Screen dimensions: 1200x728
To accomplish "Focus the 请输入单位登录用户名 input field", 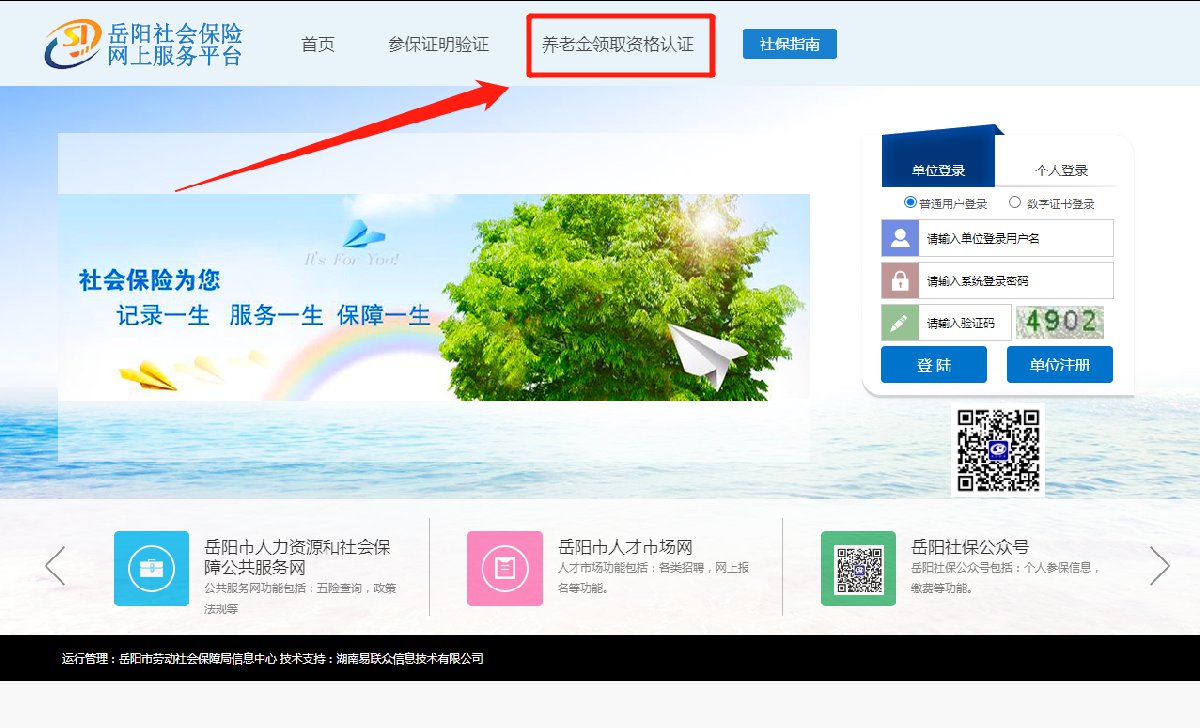I will coord(1015,238).
